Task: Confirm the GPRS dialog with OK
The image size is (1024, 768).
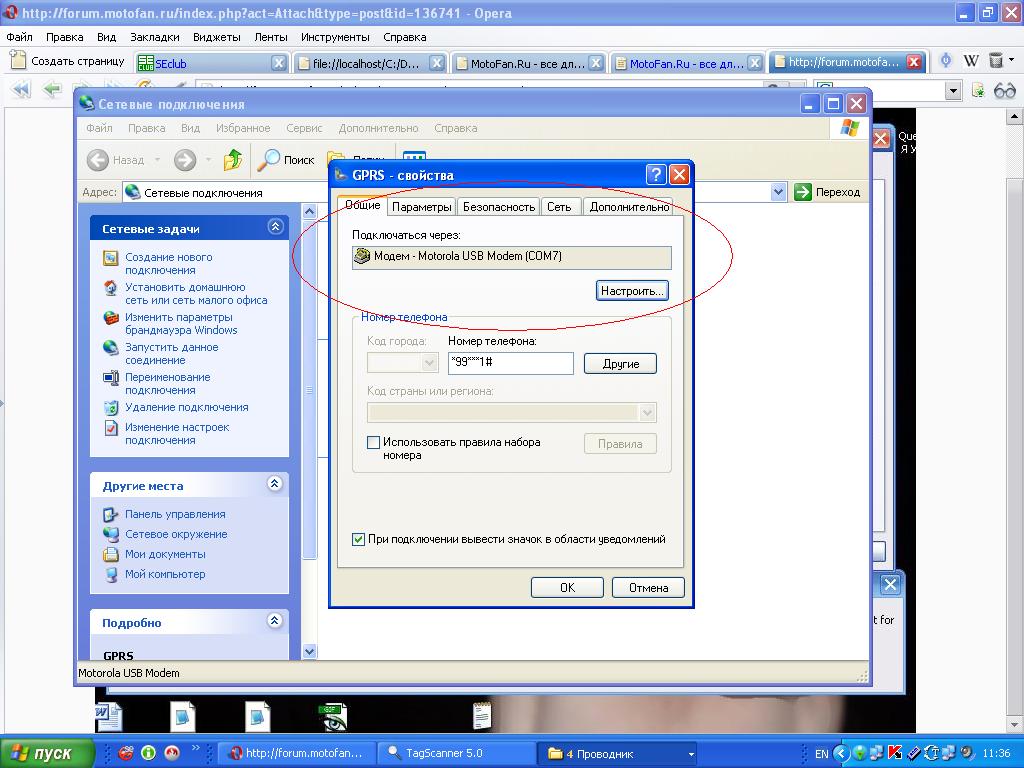Action: (x=568, y=588)
